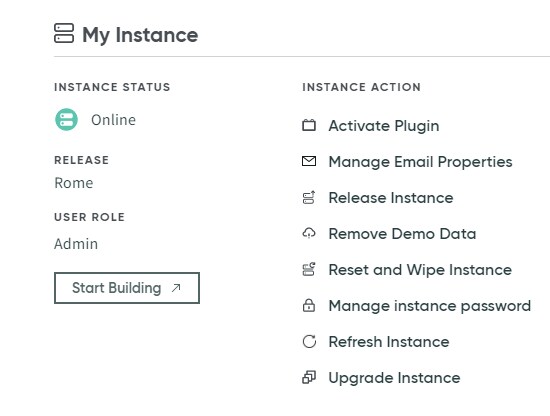Click the cloud icon beside Remove Demo Data

(309, 233)
